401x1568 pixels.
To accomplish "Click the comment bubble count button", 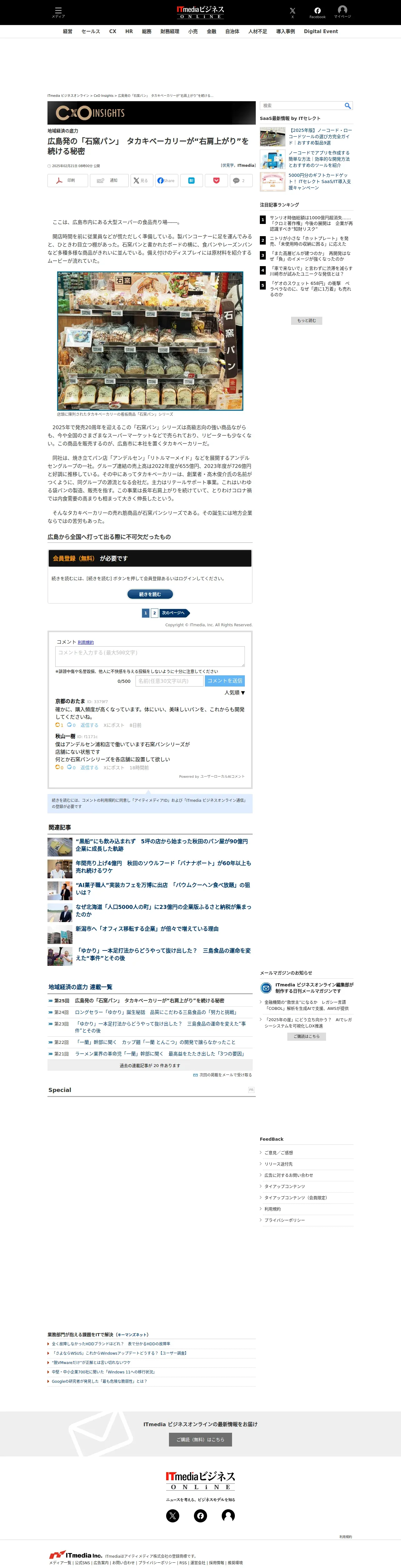I will click(x=241, y=180).
